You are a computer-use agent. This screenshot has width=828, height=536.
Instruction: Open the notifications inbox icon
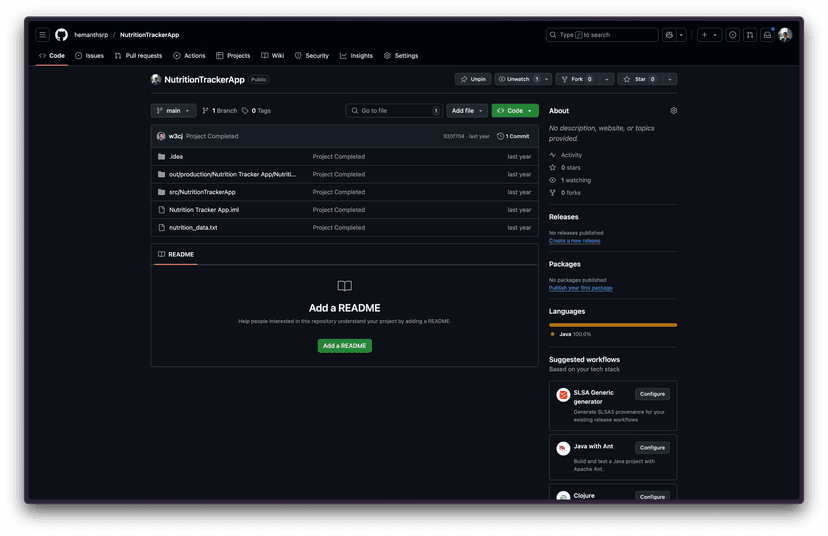coord(767,35)
